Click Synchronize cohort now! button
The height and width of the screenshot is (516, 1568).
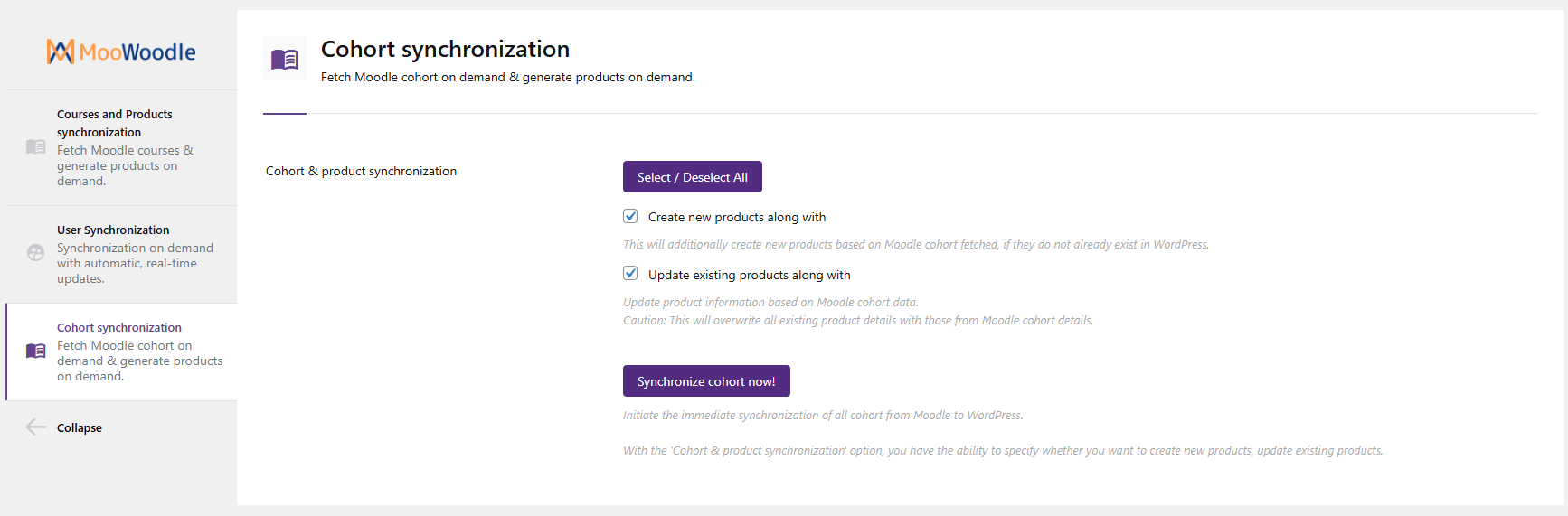point(706,381)
